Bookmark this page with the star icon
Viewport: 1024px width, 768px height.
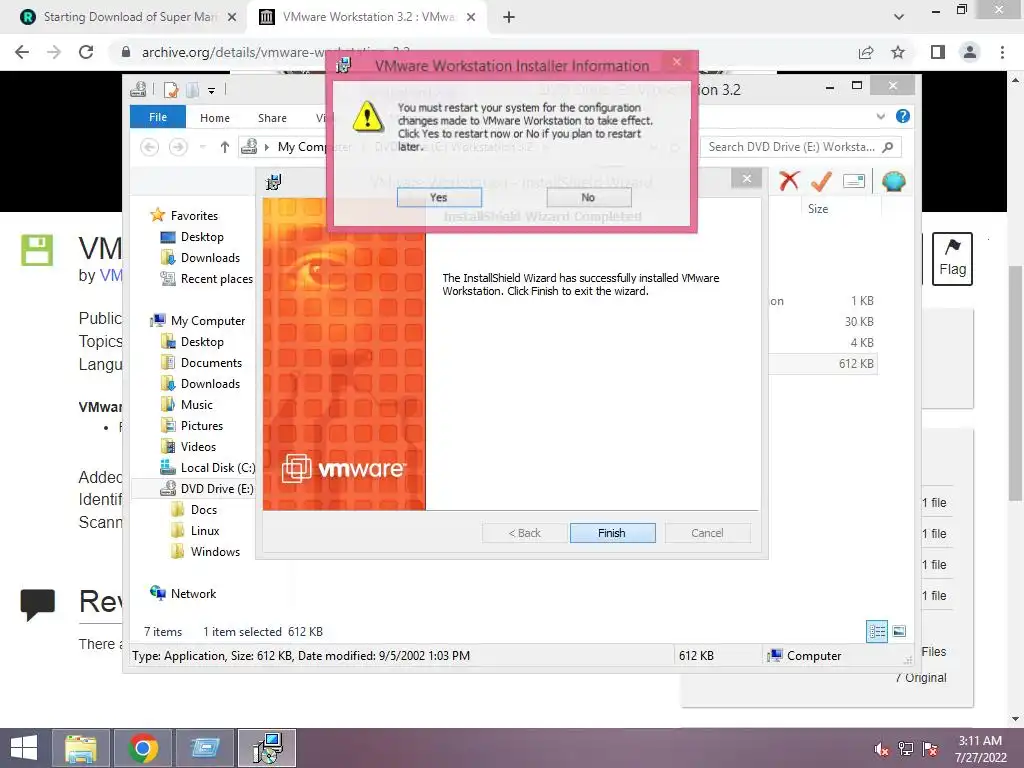click(898, 52)
